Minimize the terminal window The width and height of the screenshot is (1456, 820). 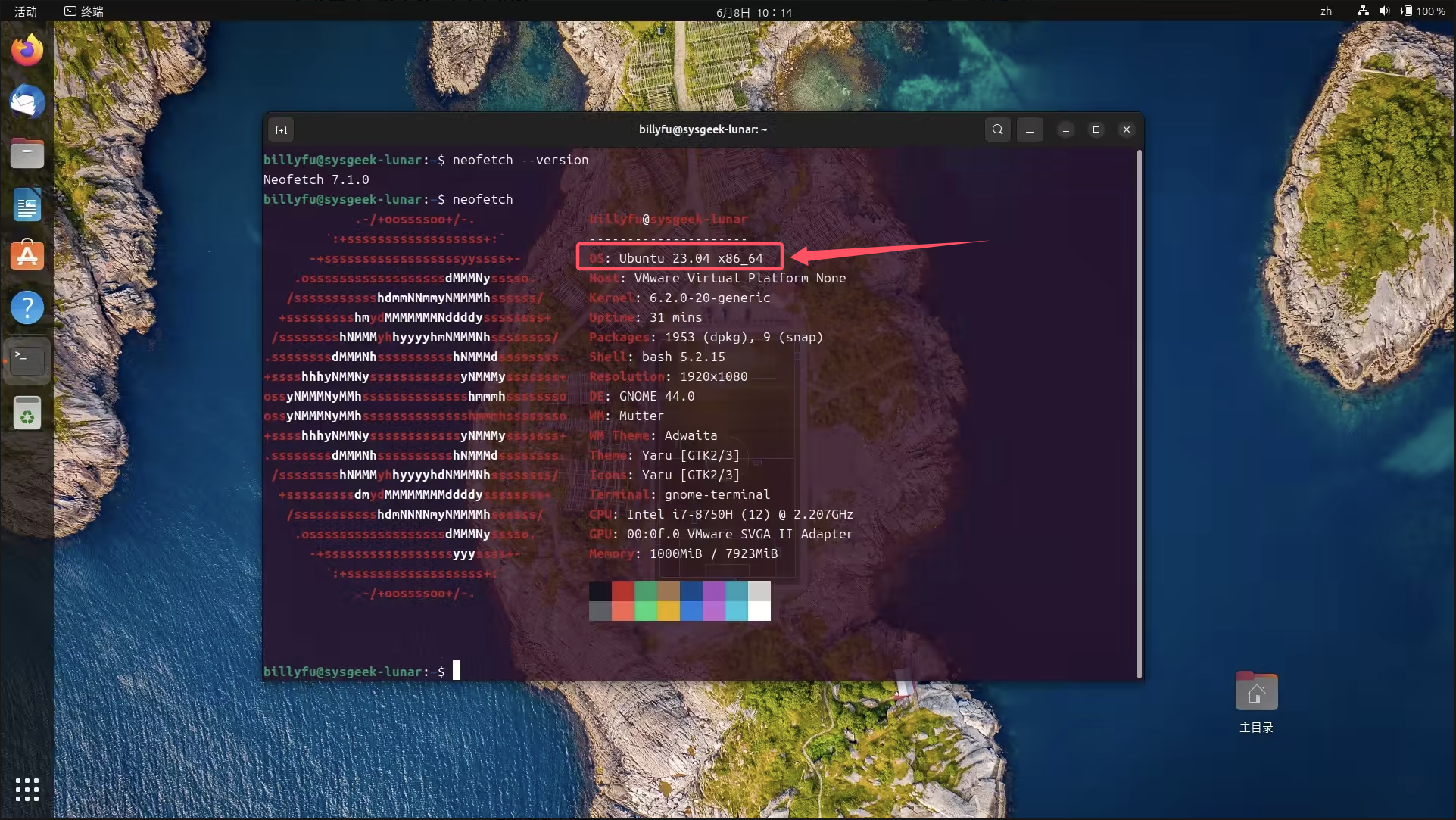coord(1066,129)
